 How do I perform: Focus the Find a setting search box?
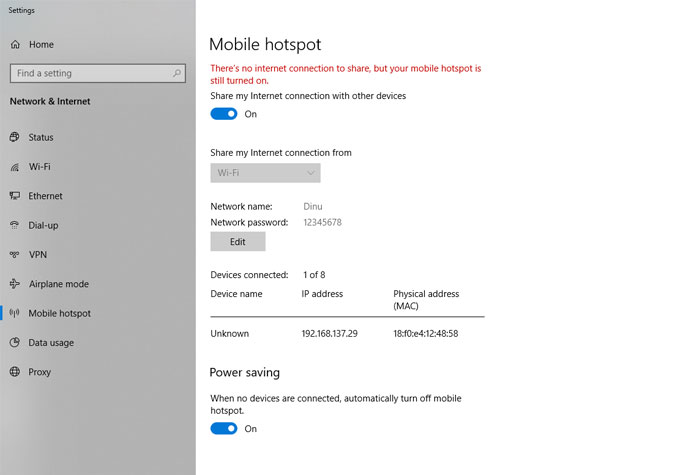point(98,73)
